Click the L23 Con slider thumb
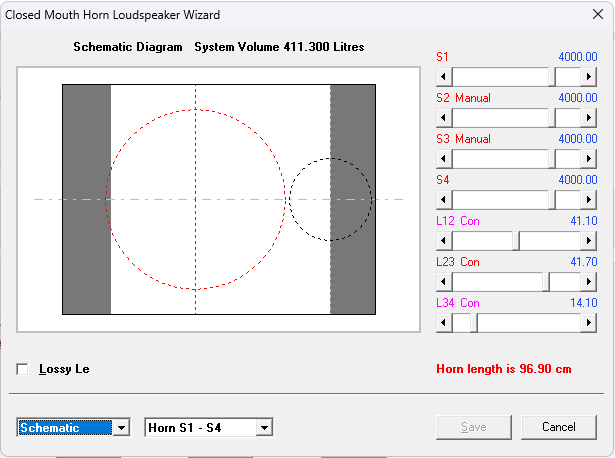 point(546,282)
